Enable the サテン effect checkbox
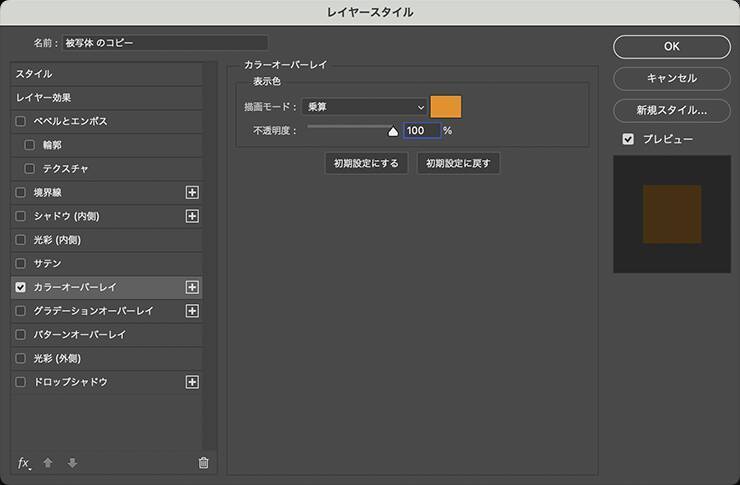 (x=21, y=263)
